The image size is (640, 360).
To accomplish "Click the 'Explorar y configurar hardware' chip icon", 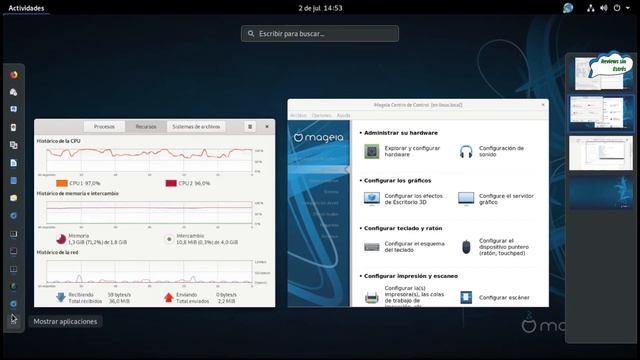I will coord(371,151).
